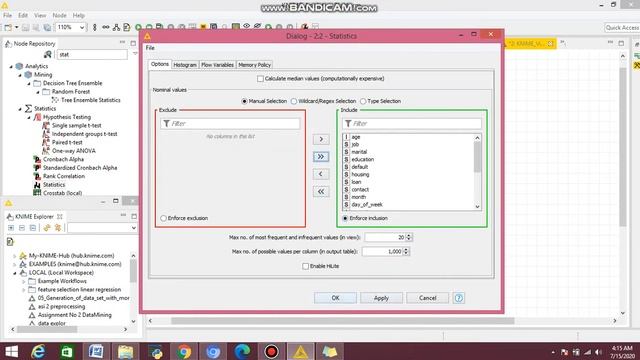Decrease max possible values per column stepper

[x=406, y=253]
